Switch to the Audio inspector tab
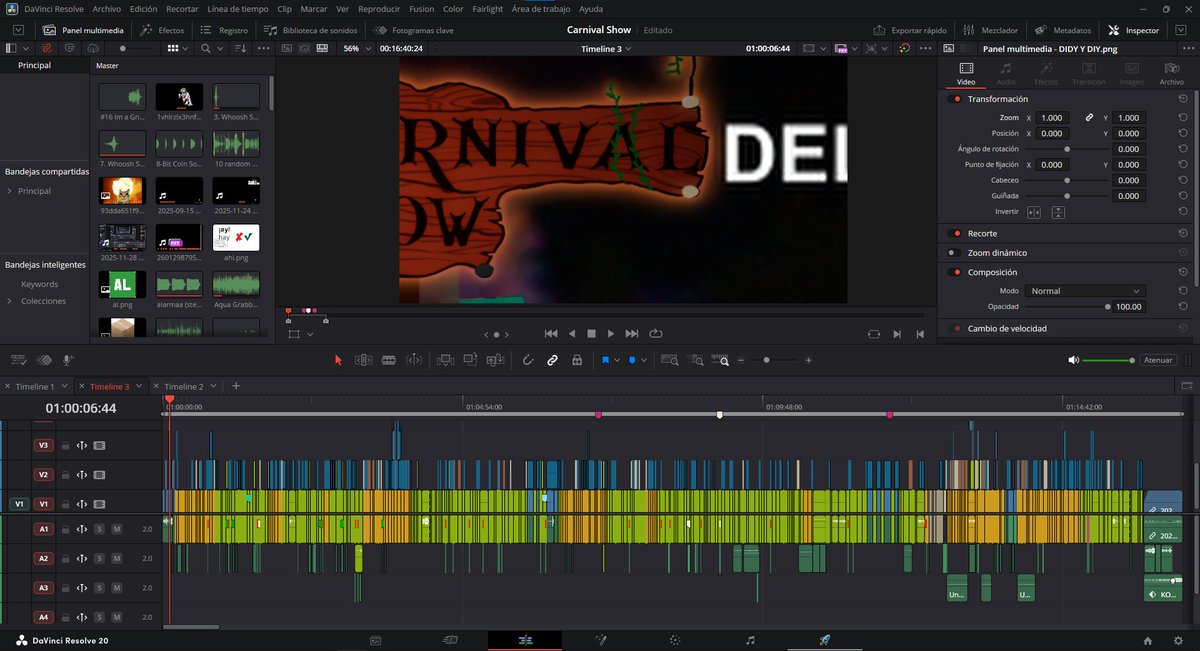The image size is (1200, 651). (1006, 73)
